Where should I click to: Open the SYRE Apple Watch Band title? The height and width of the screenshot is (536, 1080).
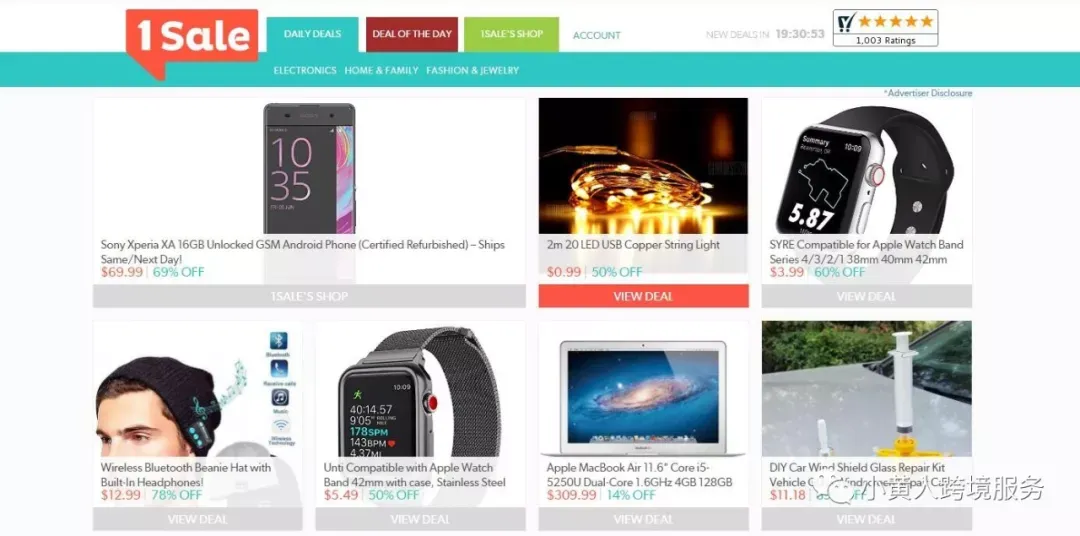point(866,252)
